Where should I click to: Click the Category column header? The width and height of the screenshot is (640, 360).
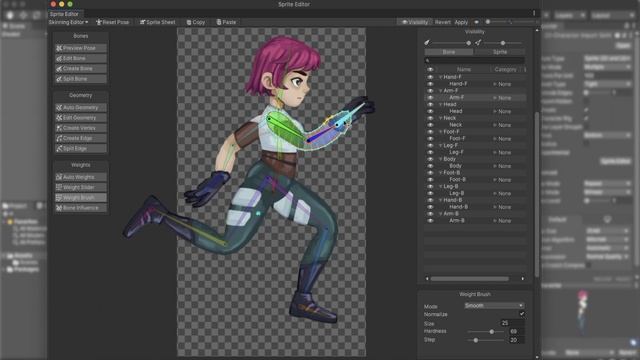505,70
